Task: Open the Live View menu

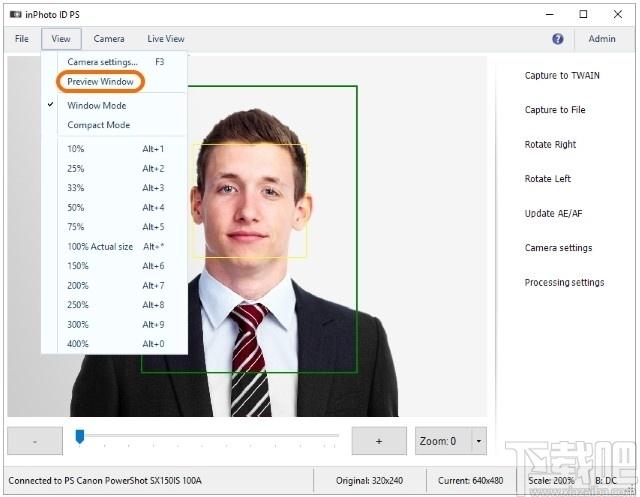Action: (166, 39)
